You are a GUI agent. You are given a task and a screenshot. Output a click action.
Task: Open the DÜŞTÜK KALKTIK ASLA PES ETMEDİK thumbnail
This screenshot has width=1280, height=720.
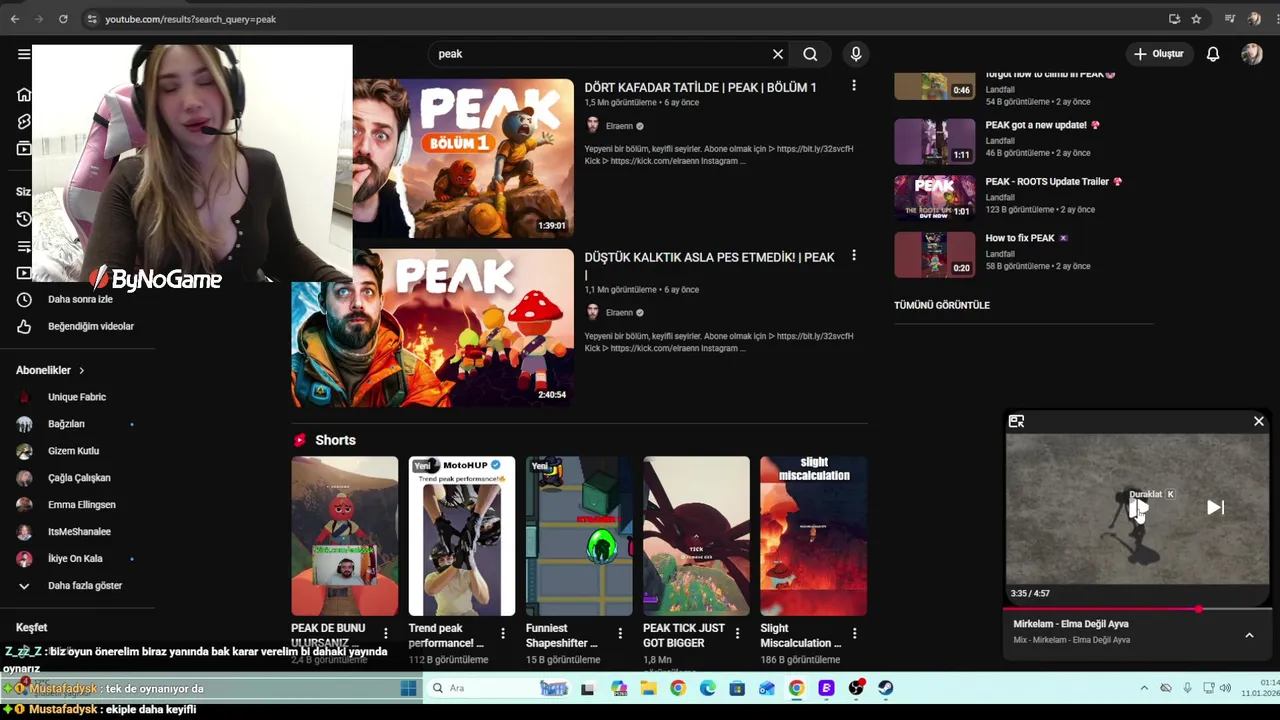click(432, 328)
